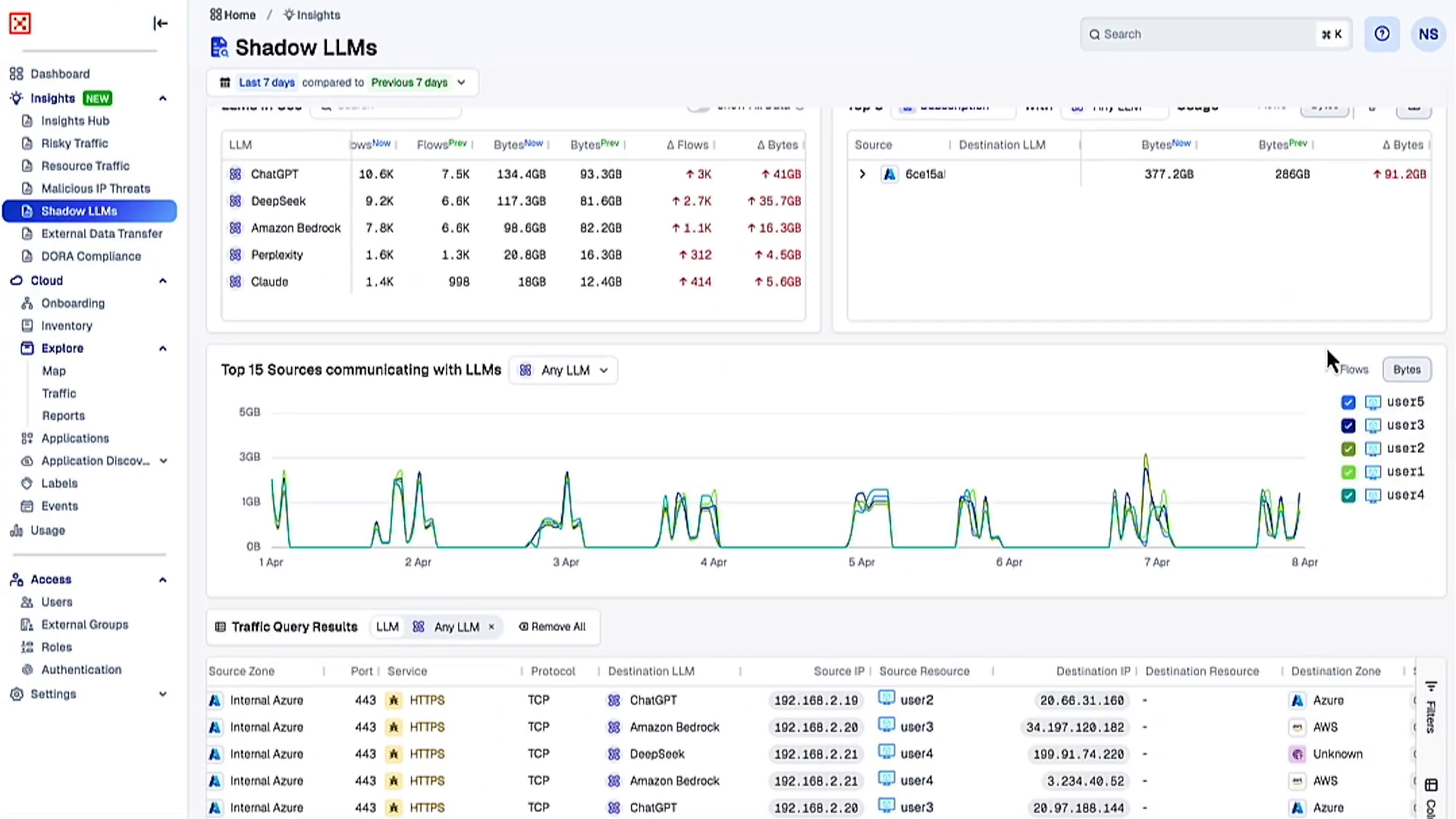Switch the chart to the Flows view
Screen dimensions: 1456x819
[1354, 370]
